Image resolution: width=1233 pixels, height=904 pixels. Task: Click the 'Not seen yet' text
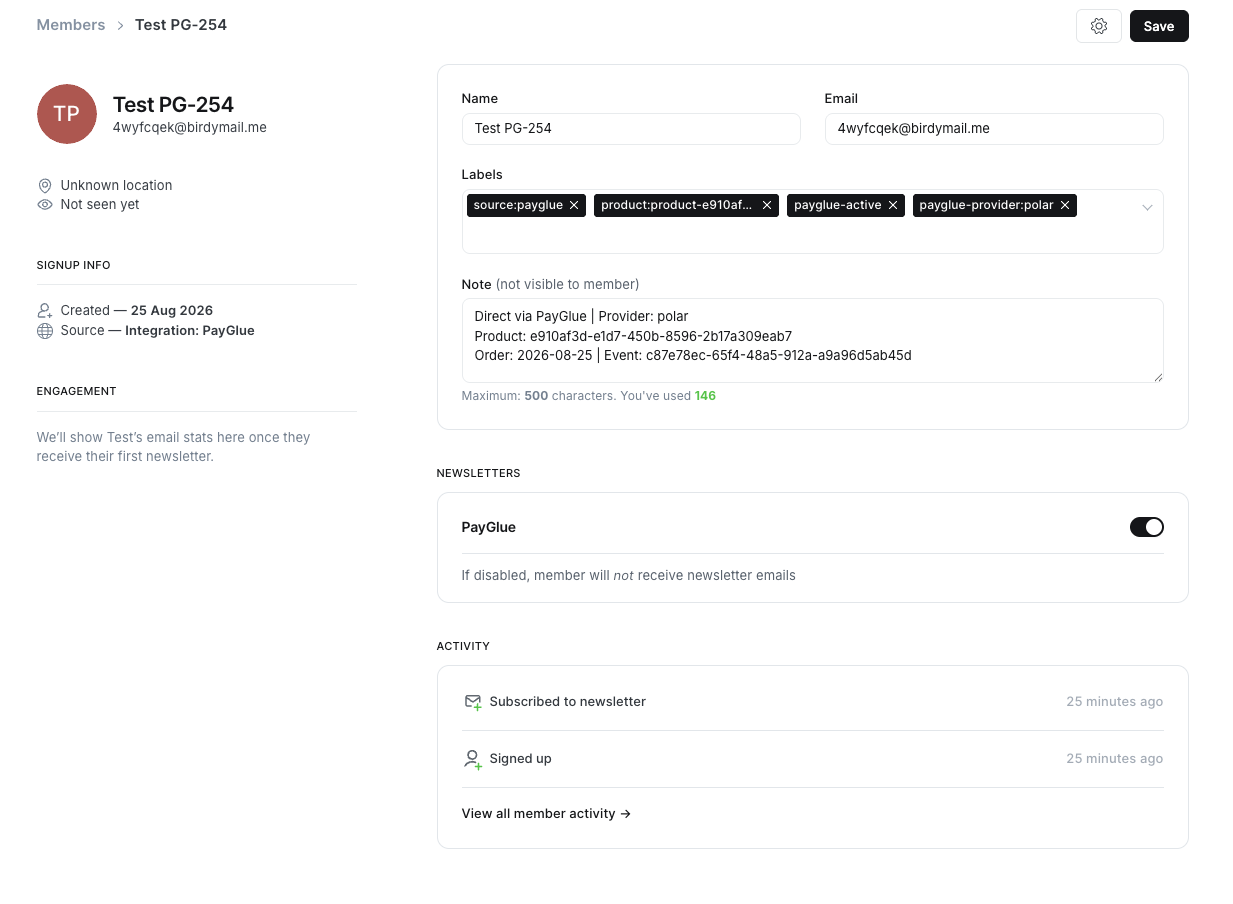click(x=100, y=205)
